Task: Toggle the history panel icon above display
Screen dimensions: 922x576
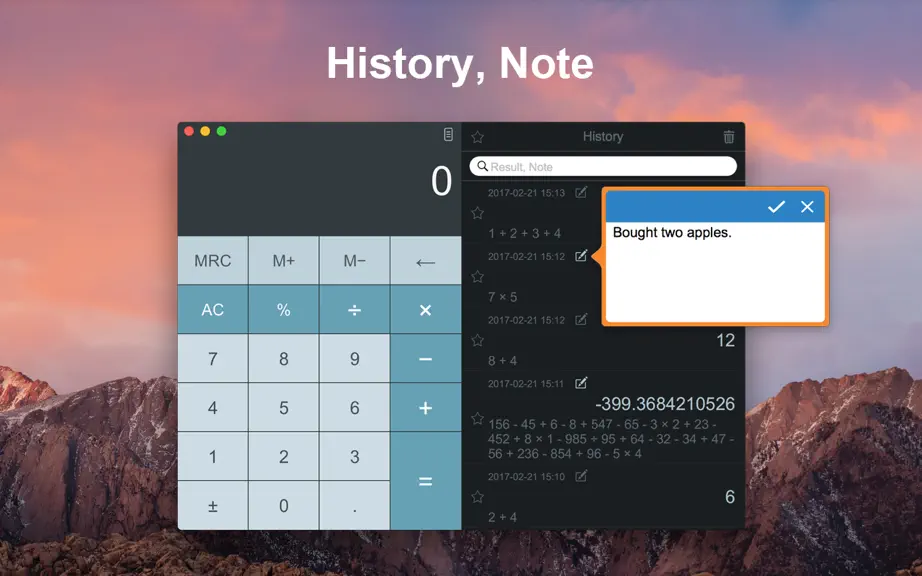Action: (x=448, y=135)
